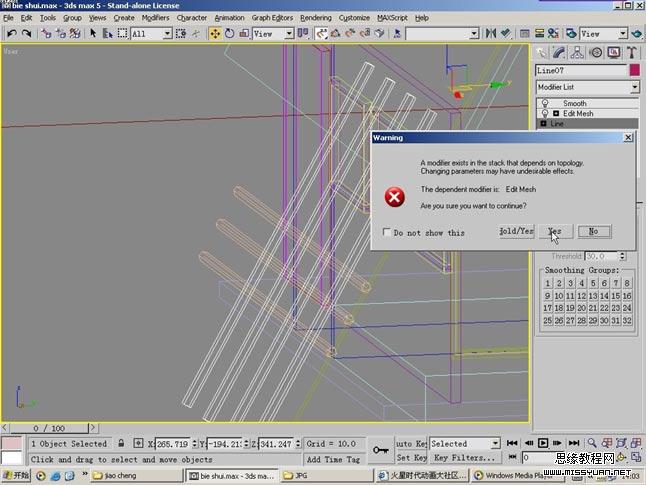Expand the Line entry in modifier stack
The width and height of the screenshot is (646, 485).
point(543,124)
